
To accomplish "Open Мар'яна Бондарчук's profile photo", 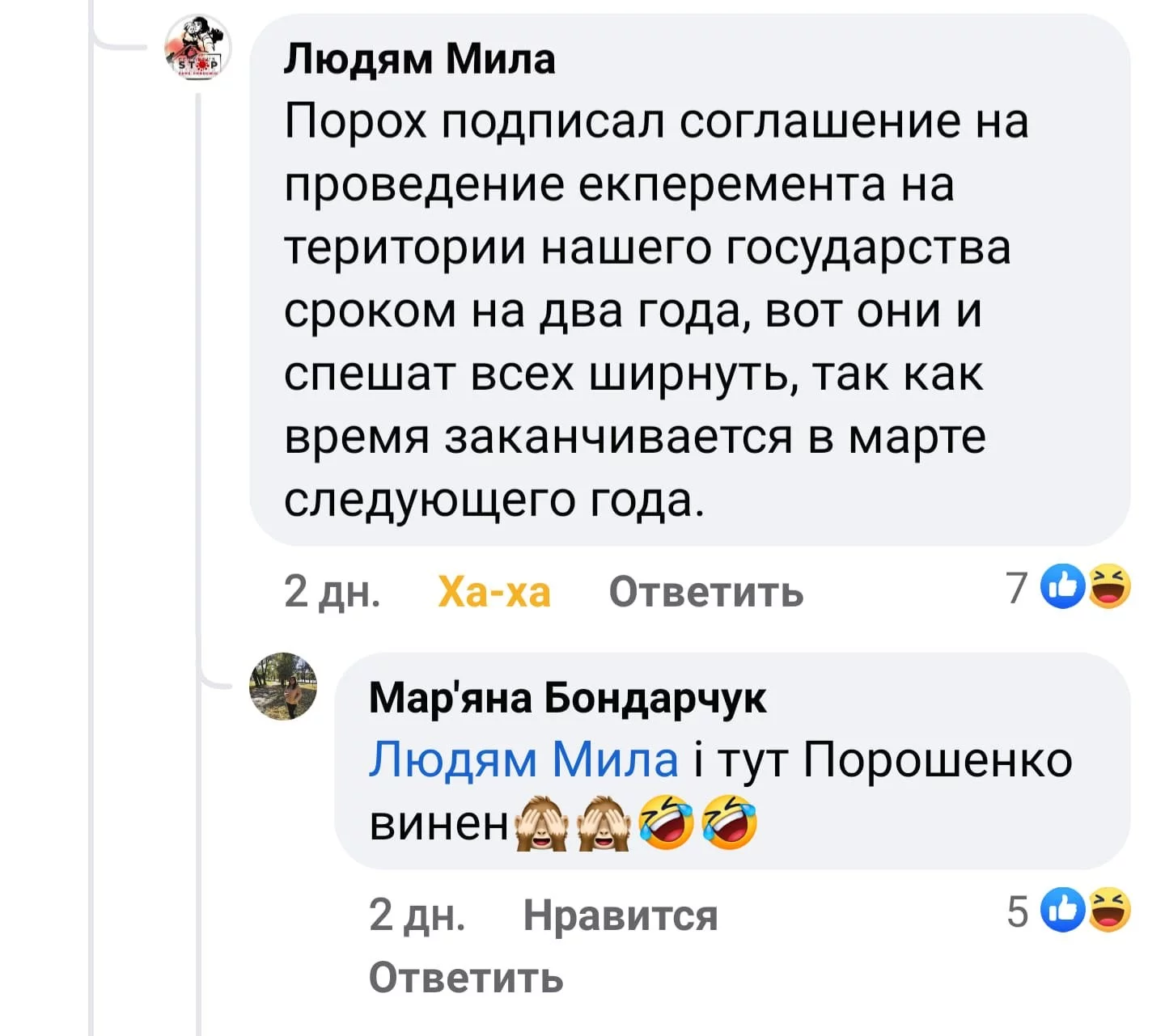I will tap(283, 686).
